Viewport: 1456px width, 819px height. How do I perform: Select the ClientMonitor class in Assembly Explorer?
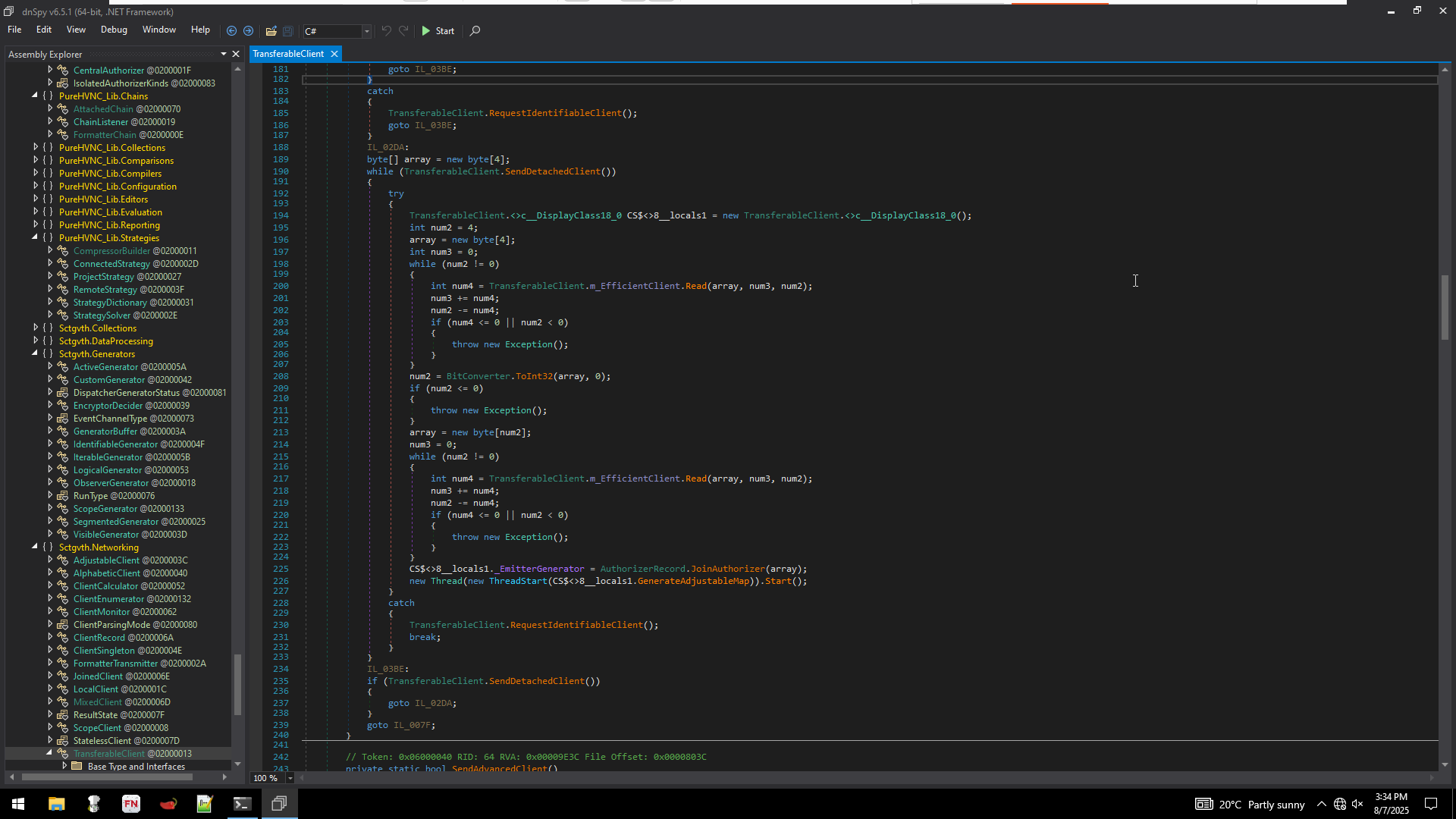(x=103, y=611)
